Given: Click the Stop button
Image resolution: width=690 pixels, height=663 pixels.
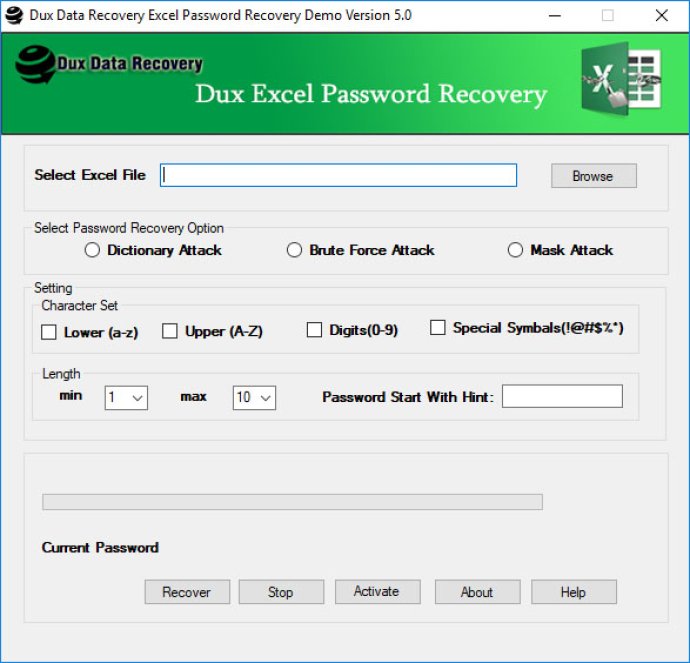Looking at the screenshot, I should click(x=281, y=592).
